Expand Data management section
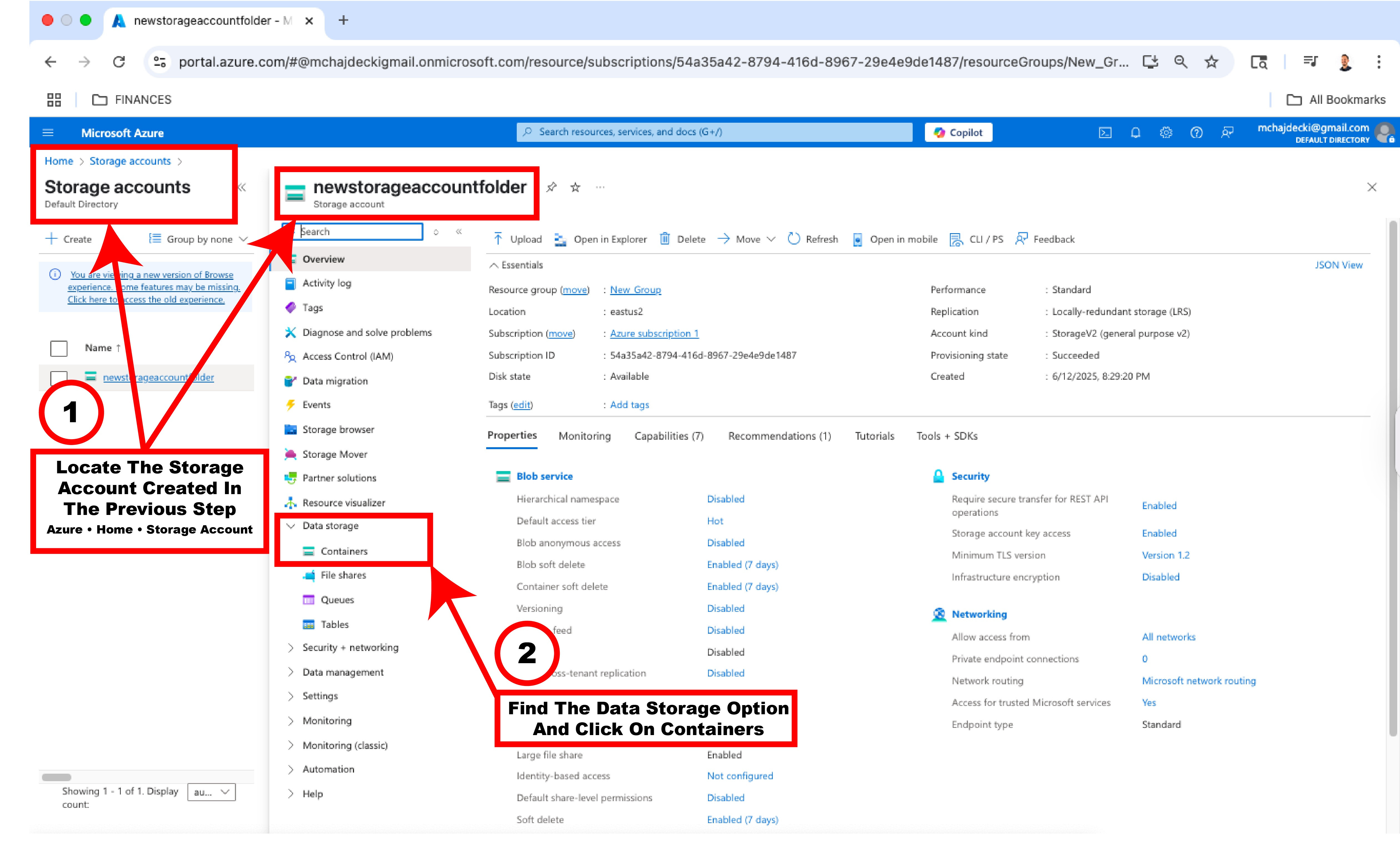1400x860 pixels. [291, 672]
